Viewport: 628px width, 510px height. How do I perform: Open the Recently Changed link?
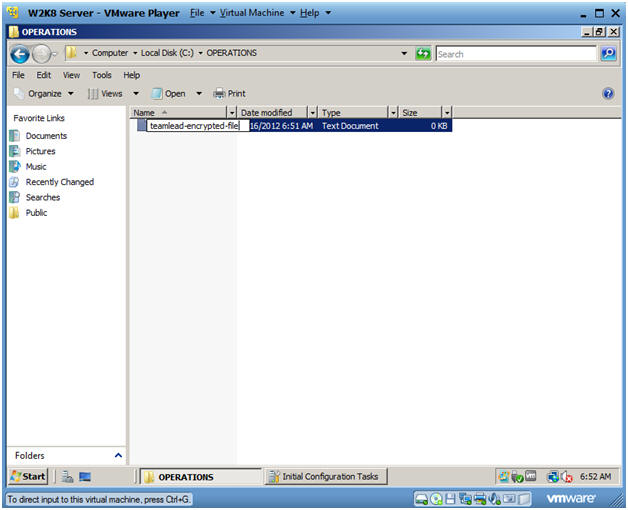(x=60, y=182)
